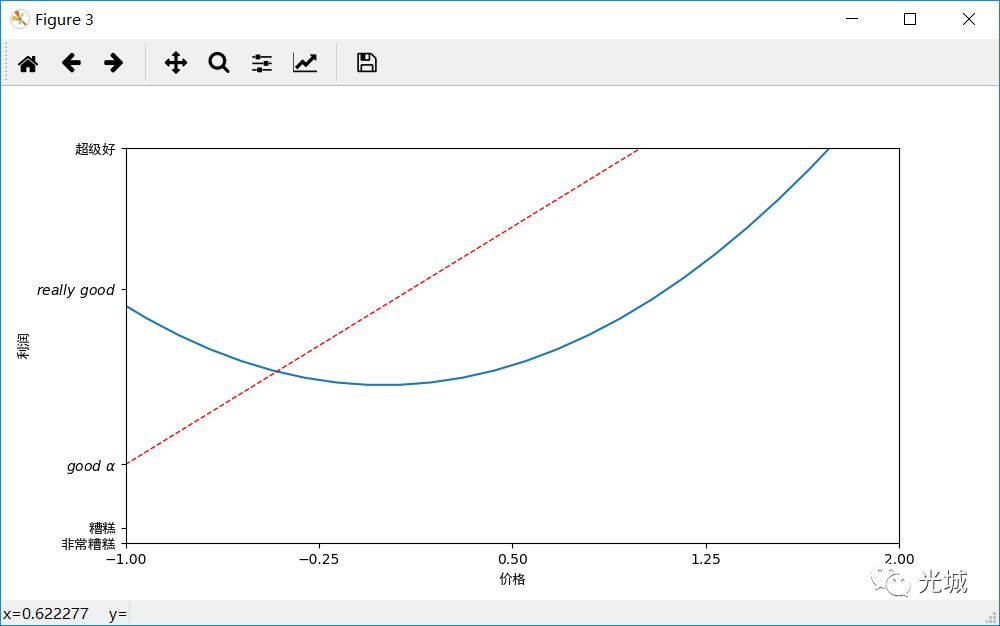The width and height of the screenshot is (1000, 626).
Task: Select the Zoom magnifier tool
Action: (219, 62)
